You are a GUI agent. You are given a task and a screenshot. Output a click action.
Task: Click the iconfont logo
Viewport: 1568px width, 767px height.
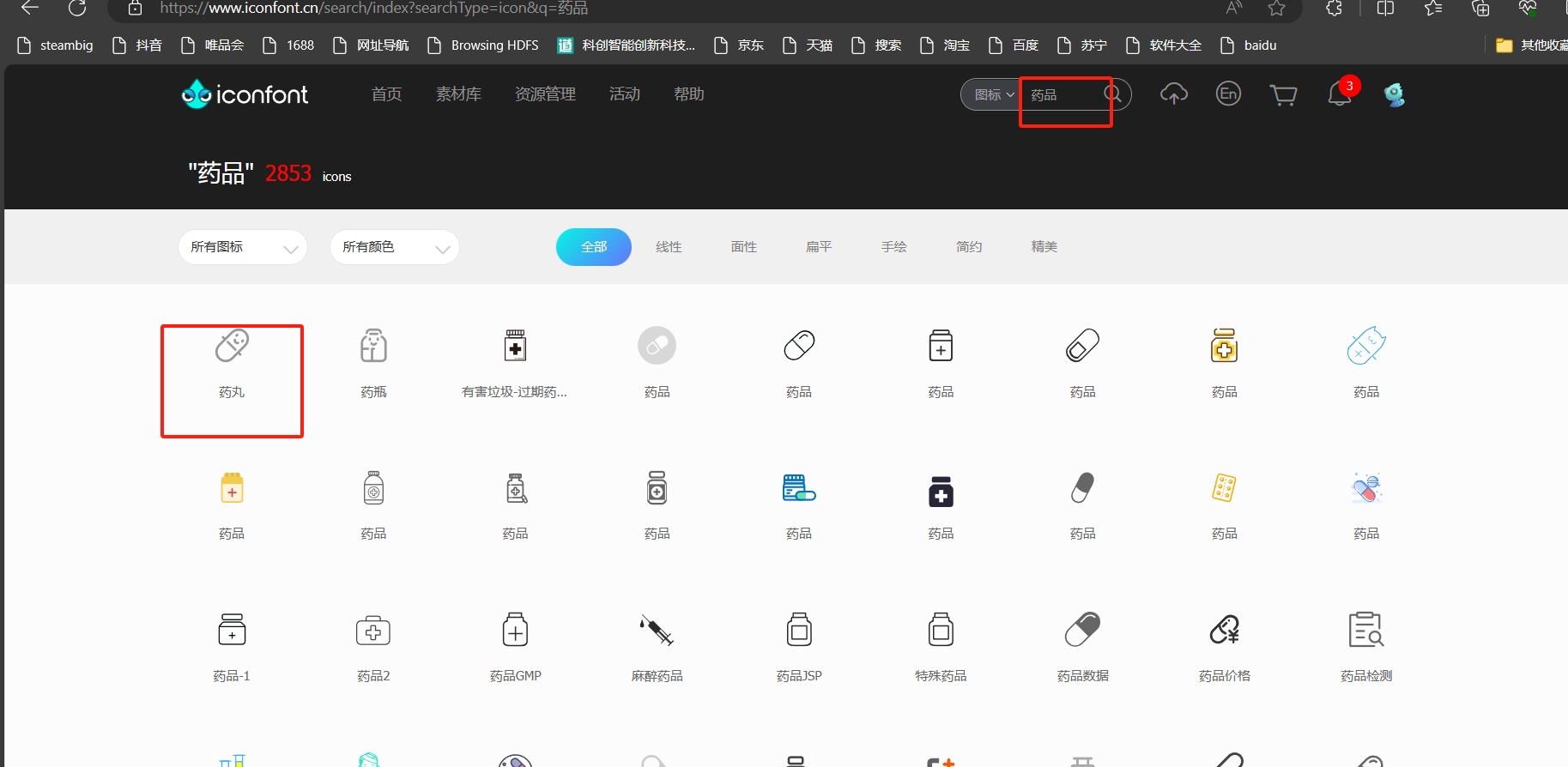pos(245,94)
